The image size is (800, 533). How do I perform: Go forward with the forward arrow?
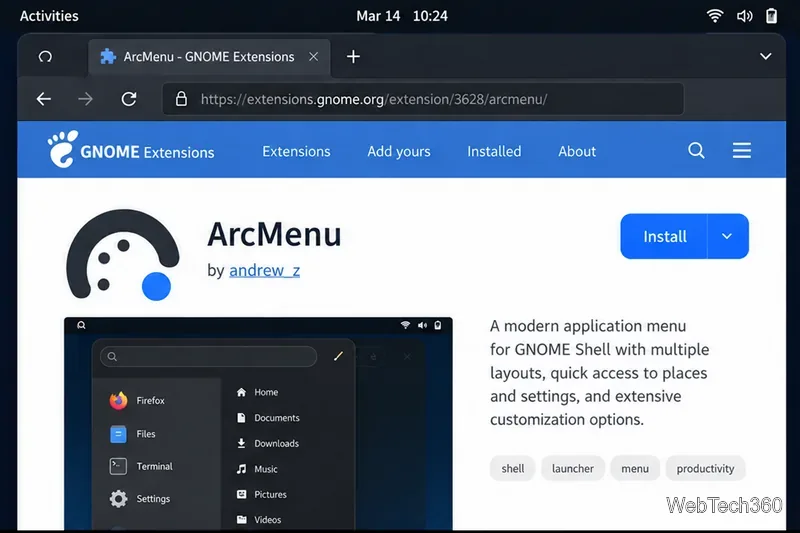86,99
